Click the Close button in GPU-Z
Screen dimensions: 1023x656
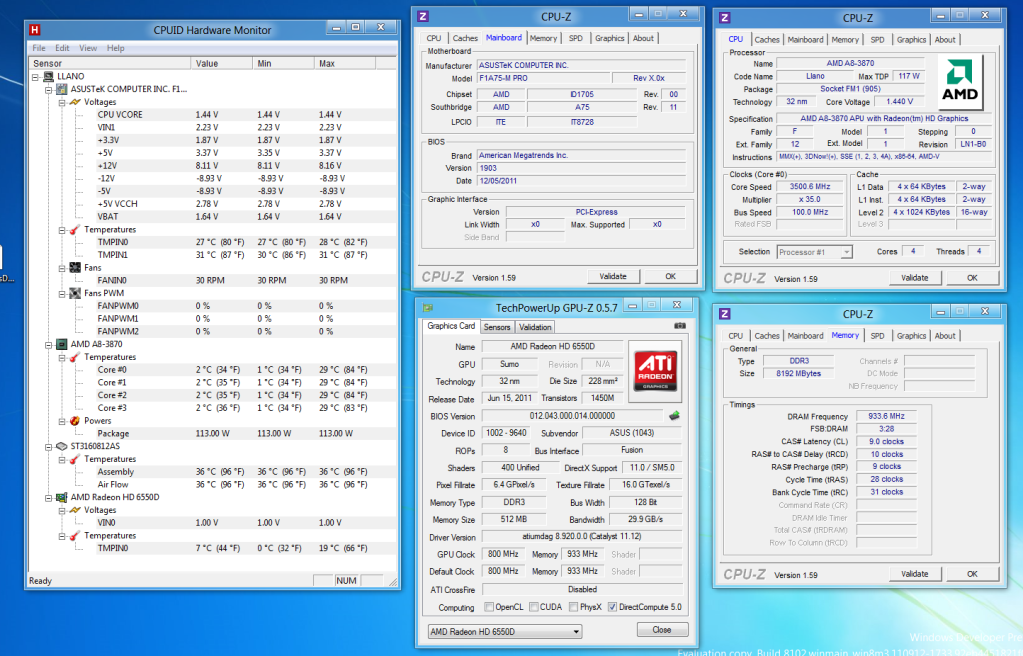click(662, 630)
